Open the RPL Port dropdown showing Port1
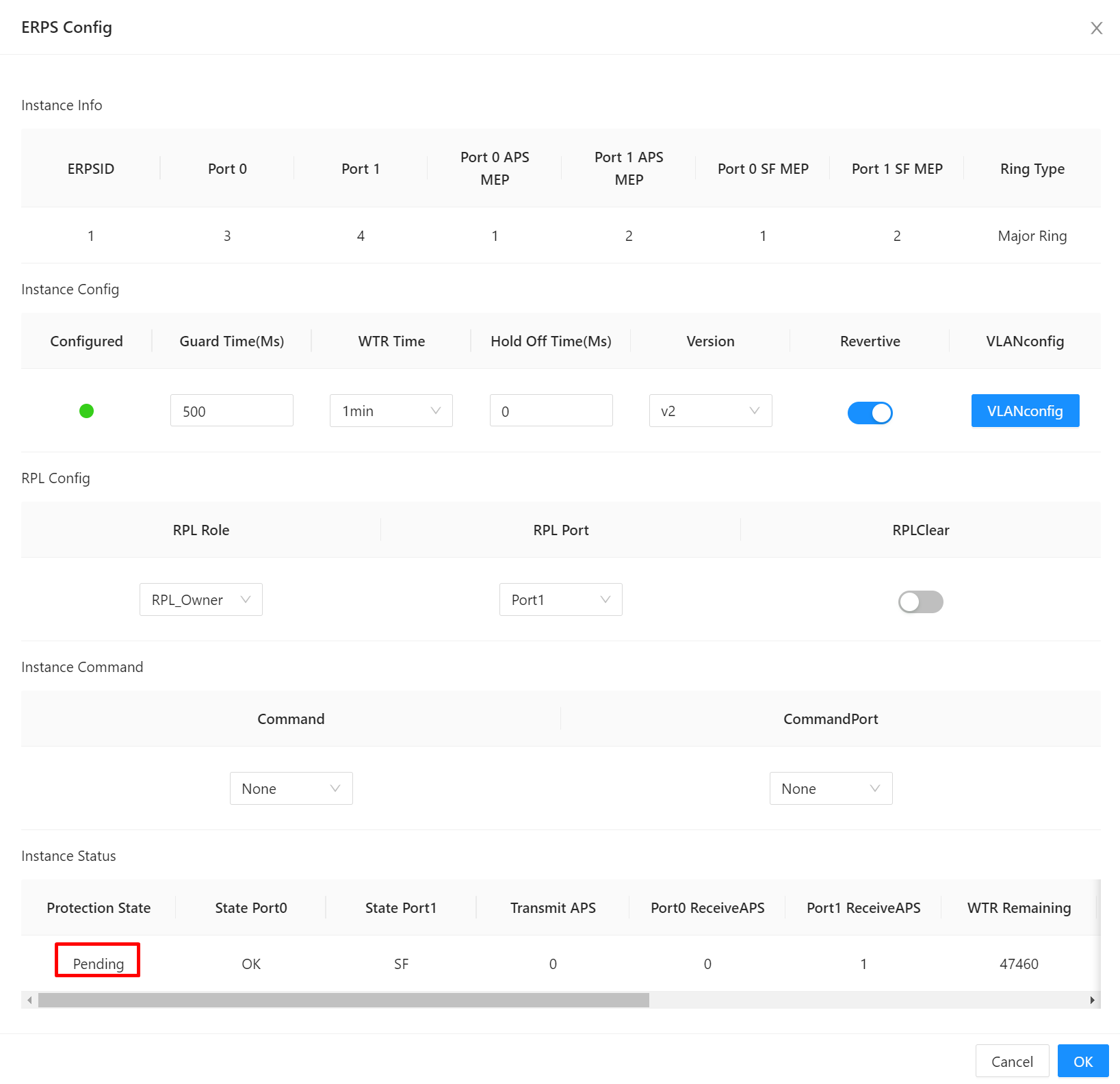1120x1084 pixels. tap(561, 599)
